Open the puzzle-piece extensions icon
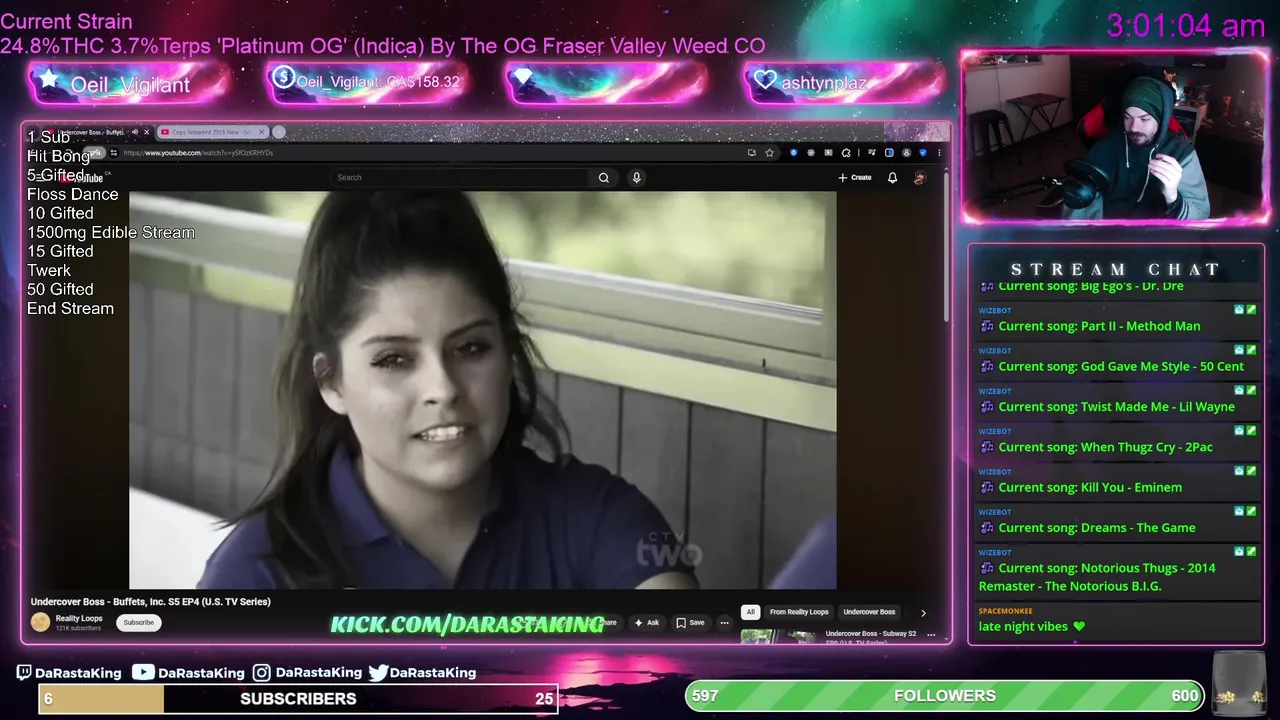 pos(846,153)
